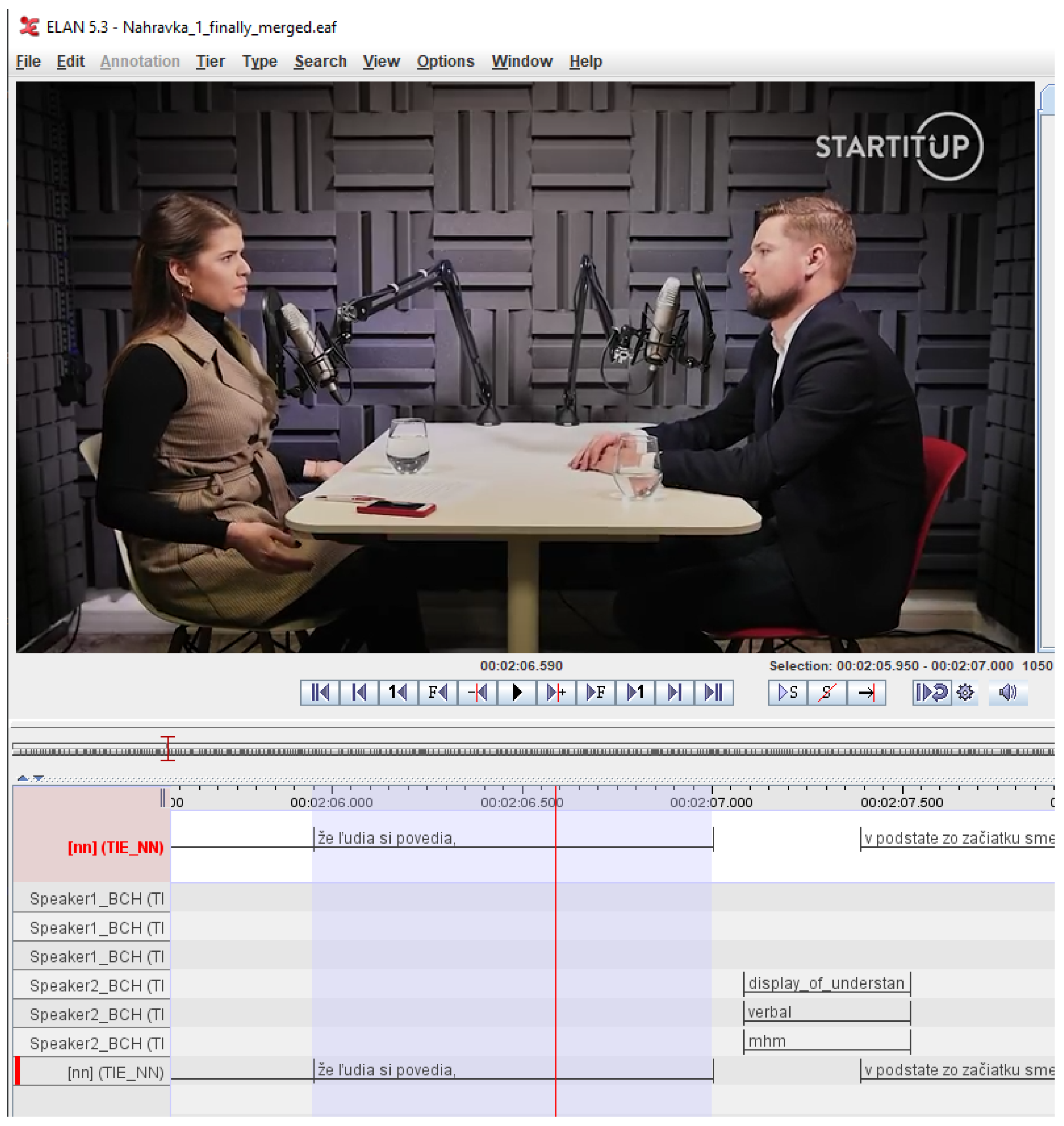Step one frame back

coord(437,692)
